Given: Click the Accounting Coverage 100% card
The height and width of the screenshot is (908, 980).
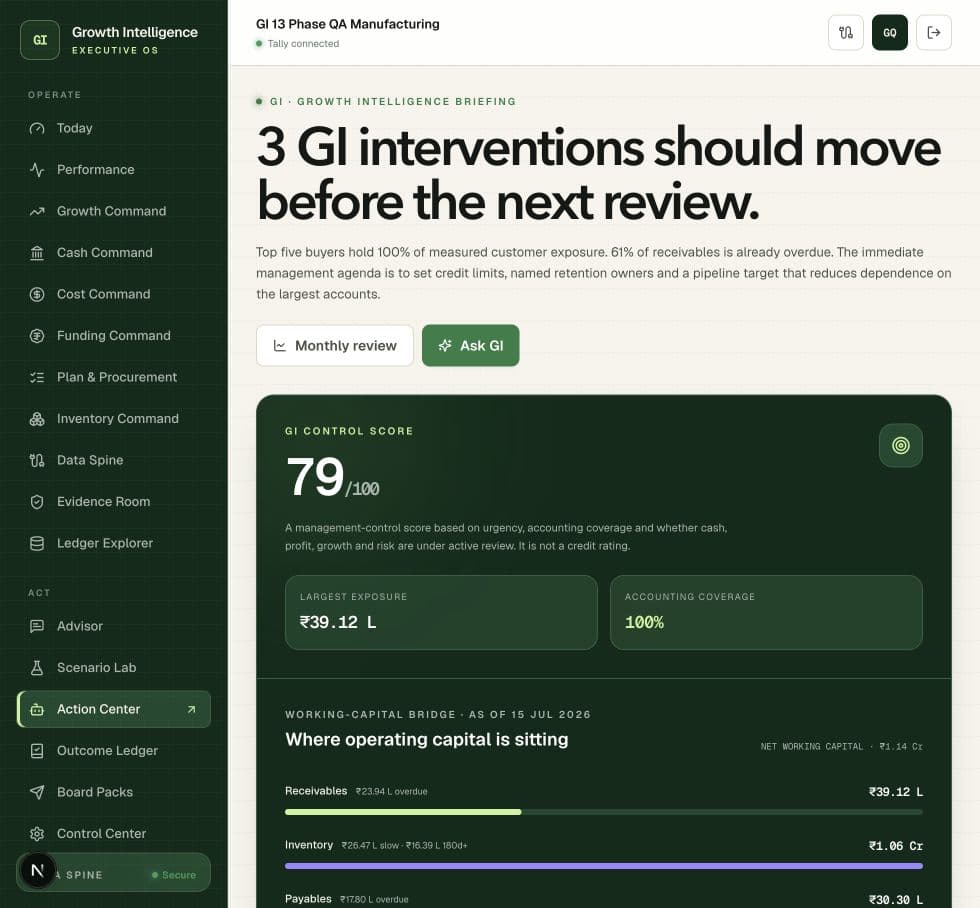Looking at the screenshot, I should point(766,612).
